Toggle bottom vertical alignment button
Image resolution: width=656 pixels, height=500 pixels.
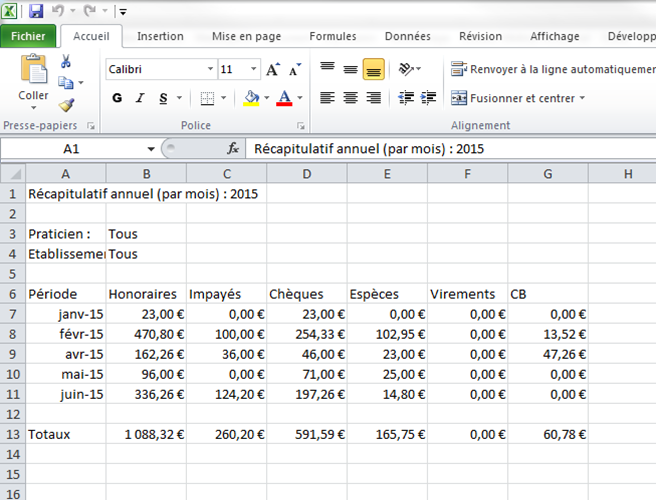tap(373, 70)
